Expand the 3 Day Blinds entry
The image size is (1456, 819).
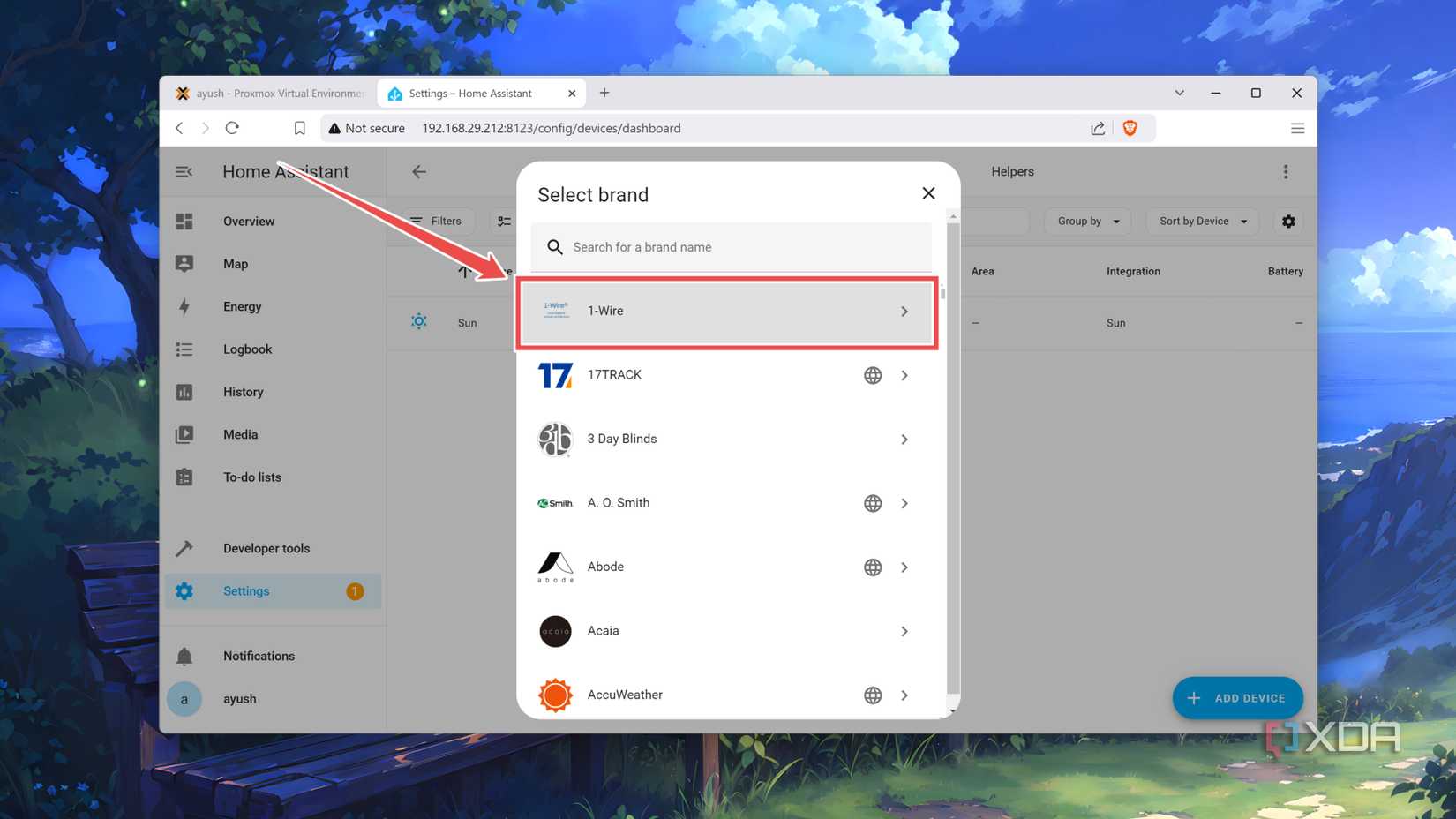click(x=904, y=440)
